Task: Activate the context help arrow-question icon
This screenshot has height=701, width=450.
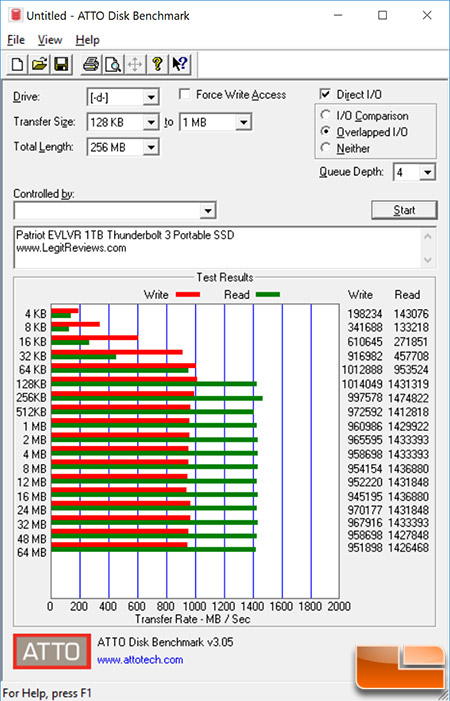Action: point(180,64)
